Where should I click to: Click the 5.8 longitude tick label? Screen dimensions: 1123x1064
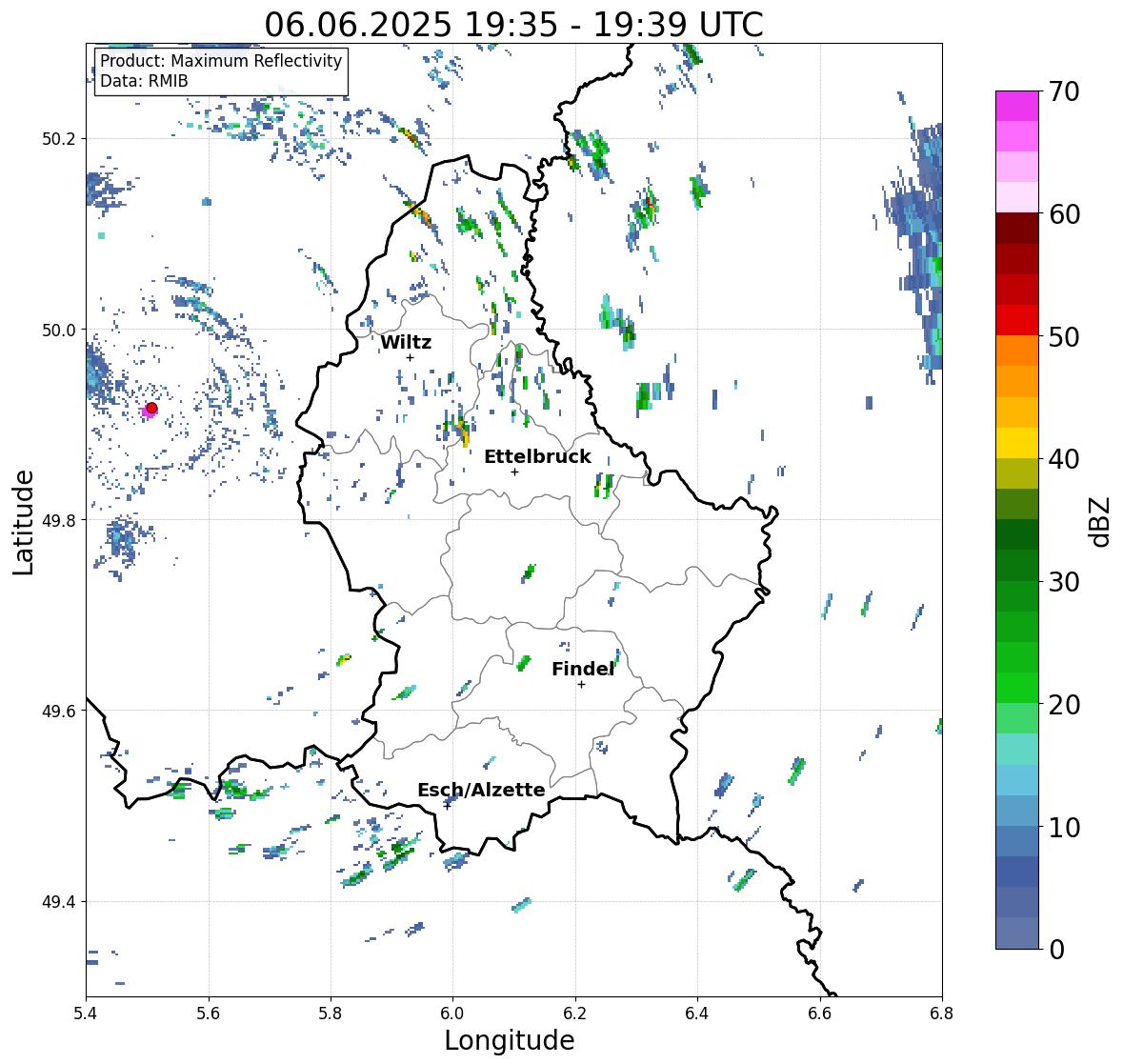click(331, 1014)
